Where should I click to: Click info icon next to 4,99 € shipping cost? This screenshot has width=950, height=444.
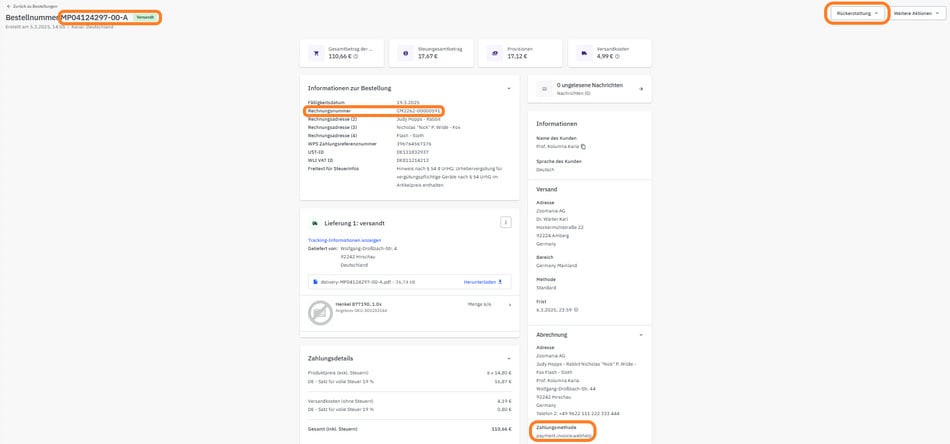615,56
